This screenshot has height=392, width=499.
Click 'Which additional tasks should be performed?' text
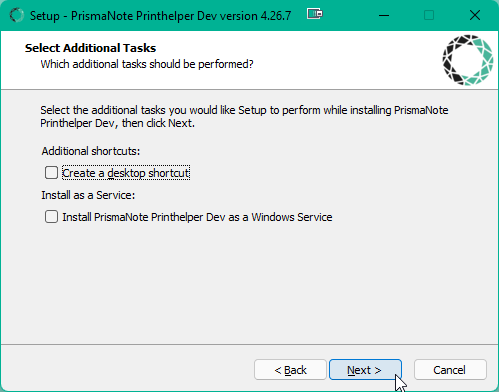coord(147,64)
